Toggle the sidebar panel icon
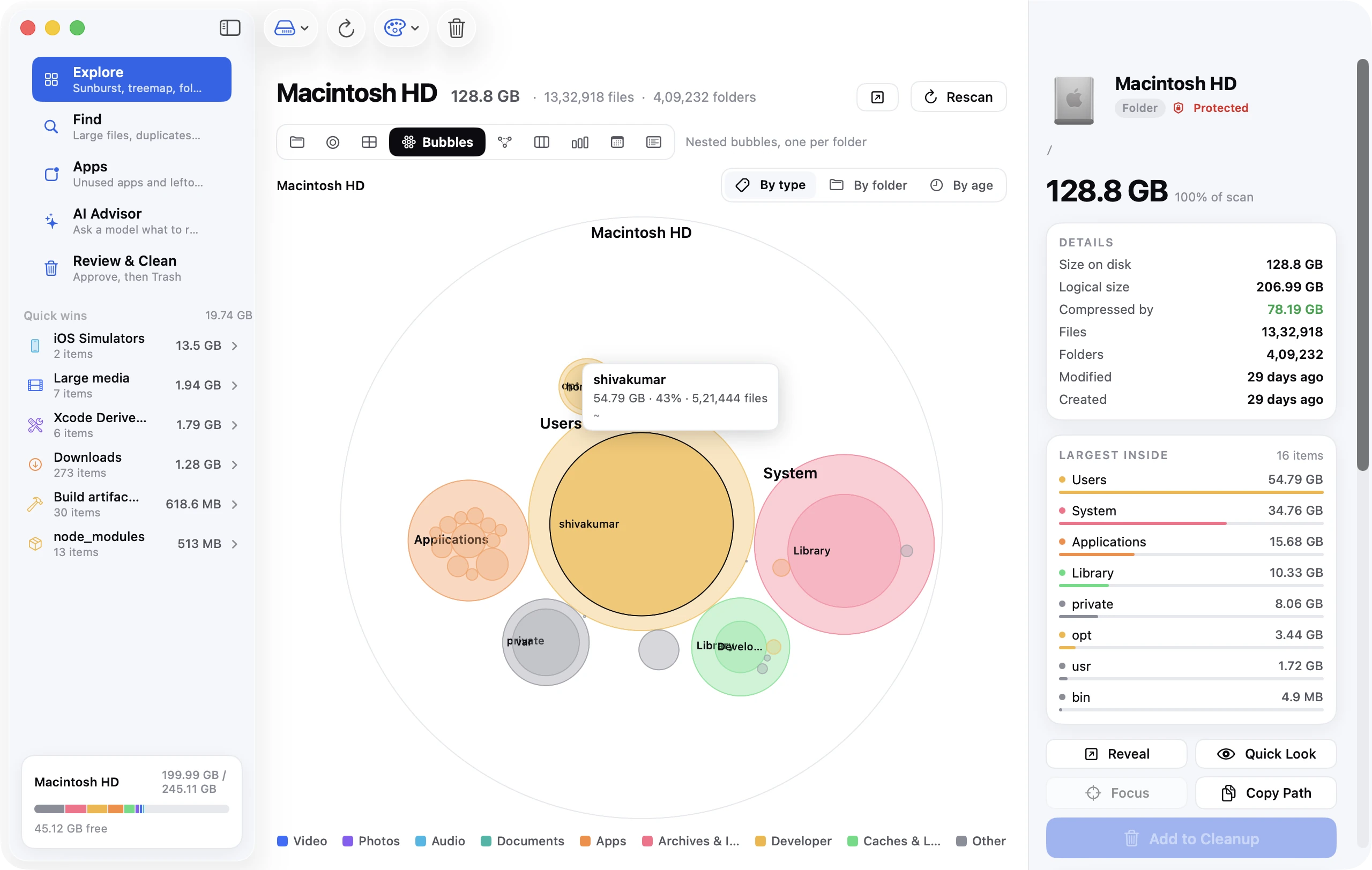Image resolution: width=1372 pixels, height=870 pixels. 229,28
